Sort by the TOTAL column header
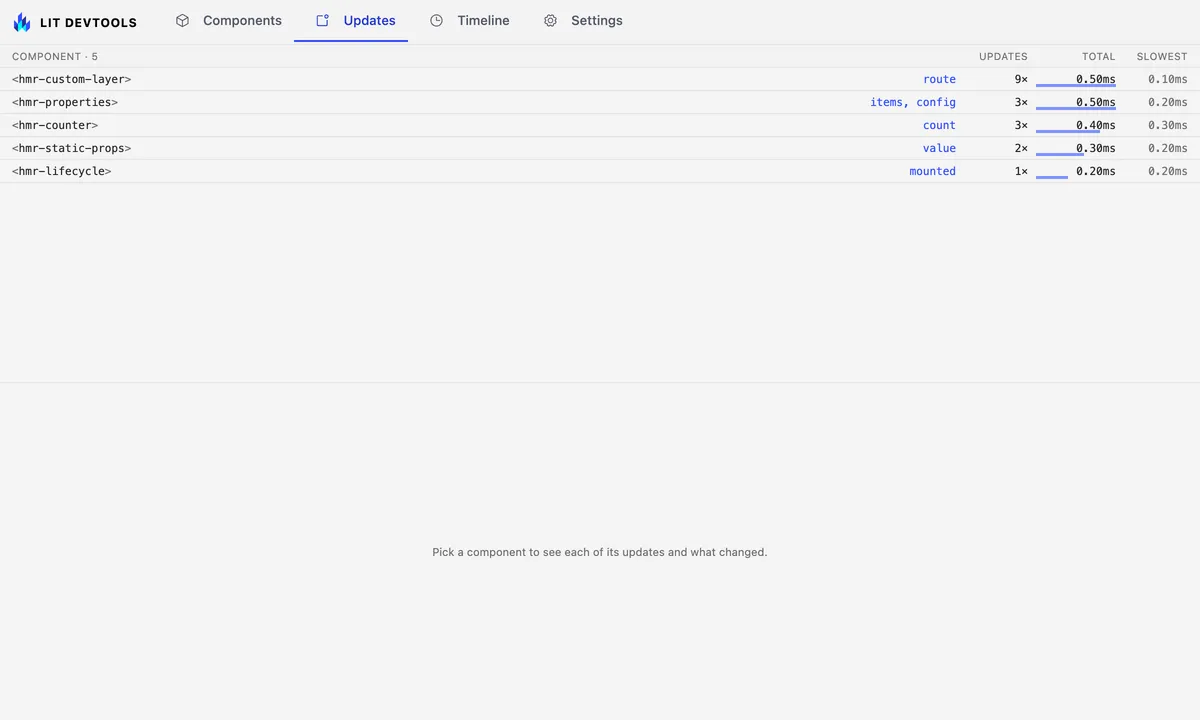Screen dimensions: 1200x720 click(1098, 57)
